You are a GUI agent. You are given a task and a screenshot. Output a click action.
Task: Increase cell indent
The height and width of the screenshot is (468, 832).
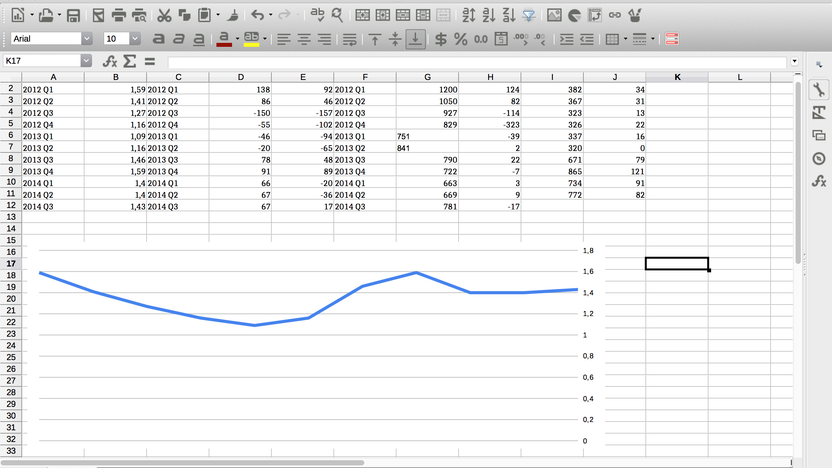[567, 39]
